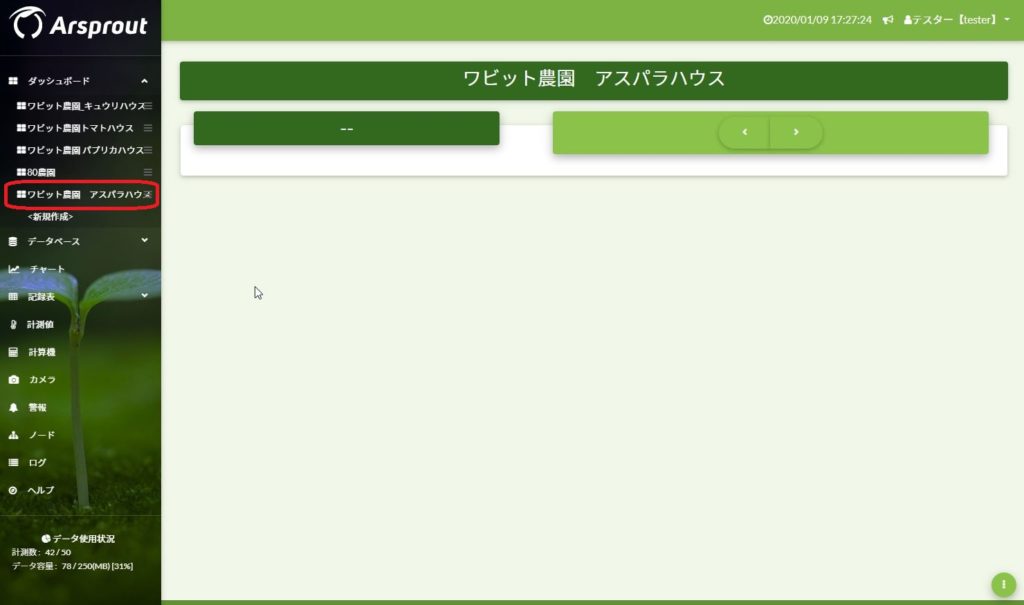Open the 警報 menu
1024x605 pixels.
[37, 408]
